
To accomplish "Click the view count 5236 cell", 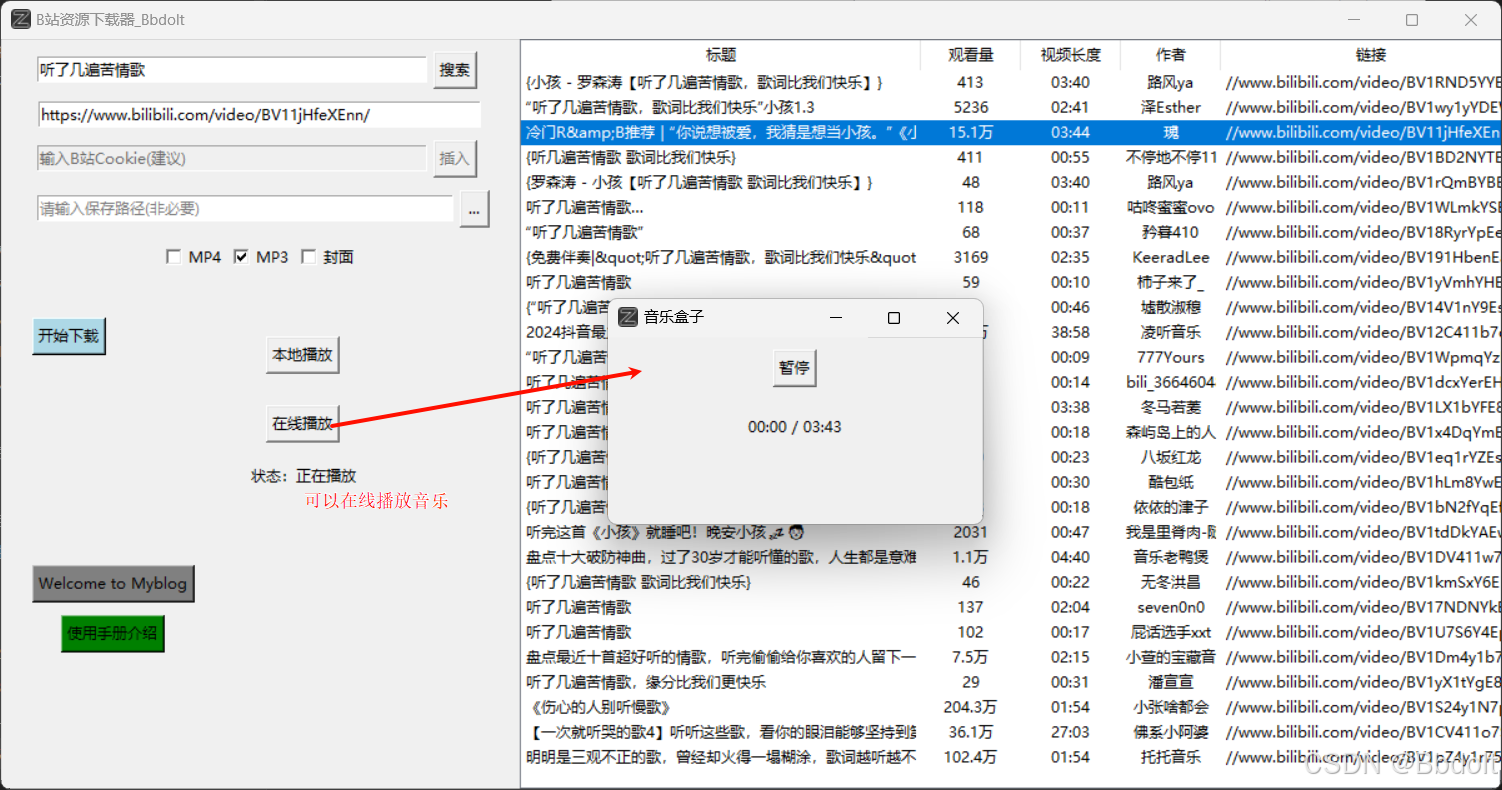I will click(x=971, y=107).
